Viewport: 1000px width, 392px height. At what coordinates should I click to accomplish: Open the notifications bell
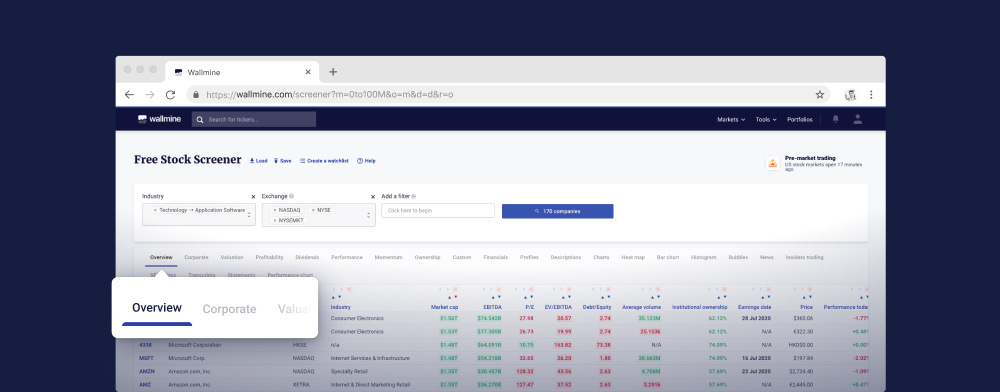click(x=835, y=119)
